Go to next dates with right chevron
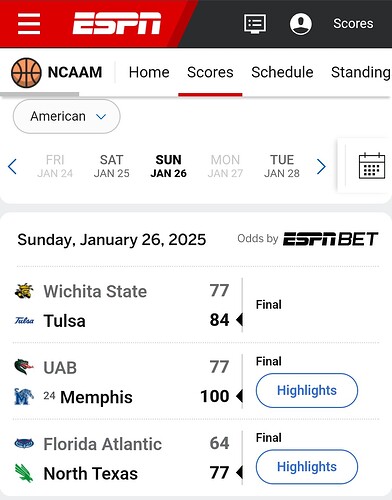The height and width of the screenshot is (500, 392). click(x=321, y=167)
